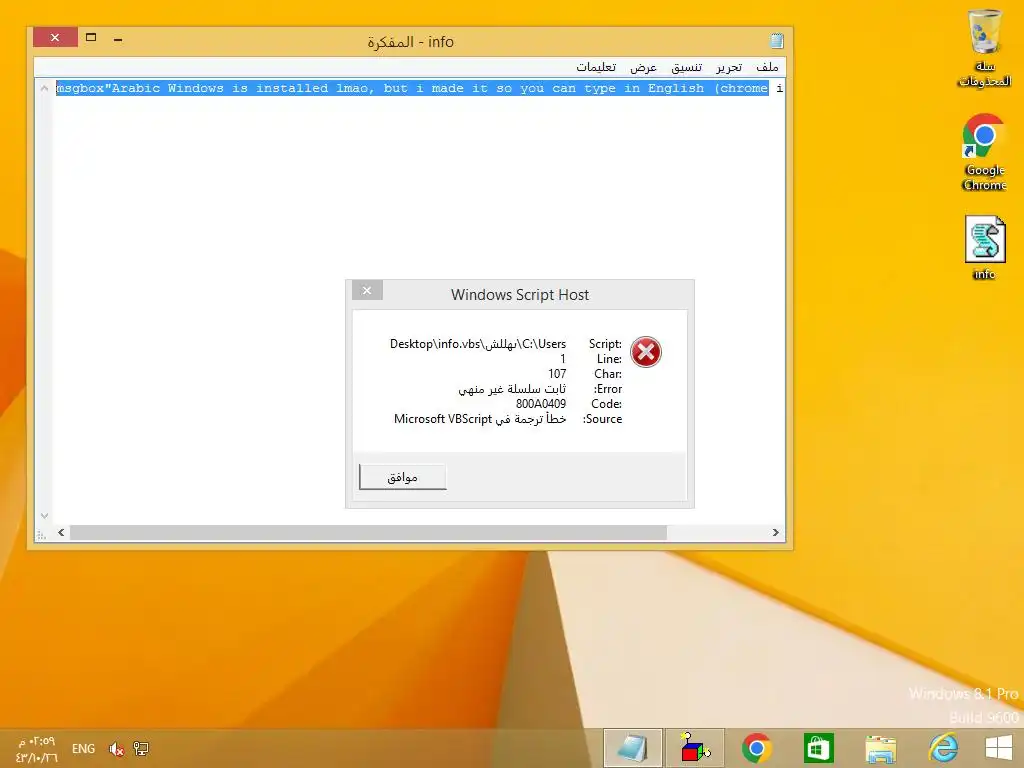The height and width of the screenshot is (768, 1024).
Task: Open the تنسيق (Format) menu in Notepad
Action: 686,67
